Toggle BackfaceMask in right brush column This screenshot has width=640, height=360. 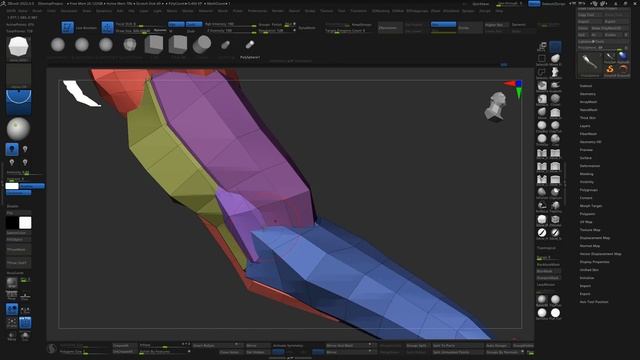point(548,264)
